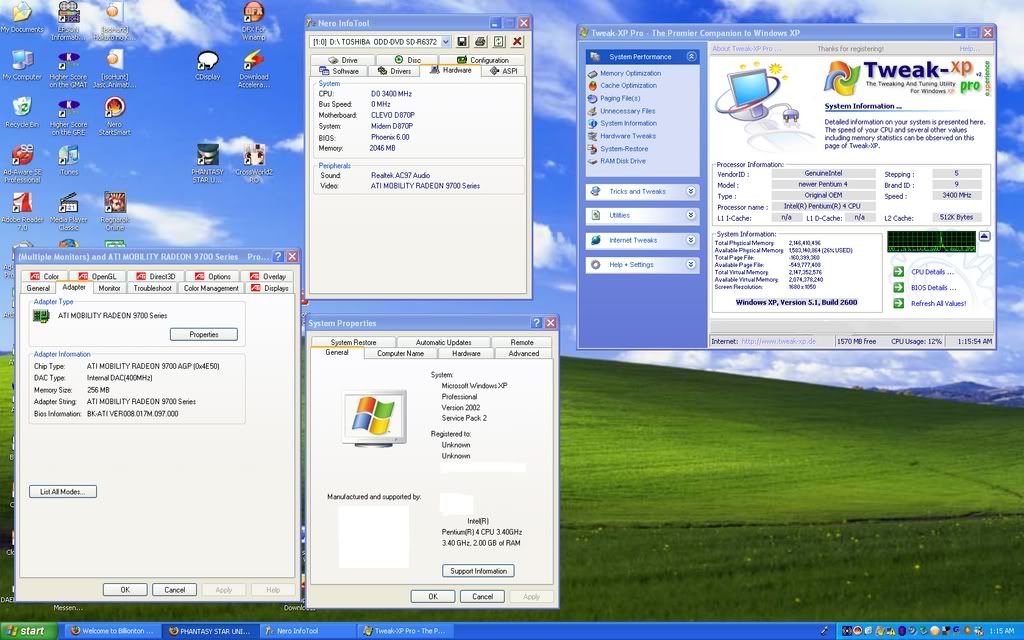This screenshot has width=1024, height=640.
Task: Collapse the System Performance panel in Tweak-XP
Action: (691, 57)
